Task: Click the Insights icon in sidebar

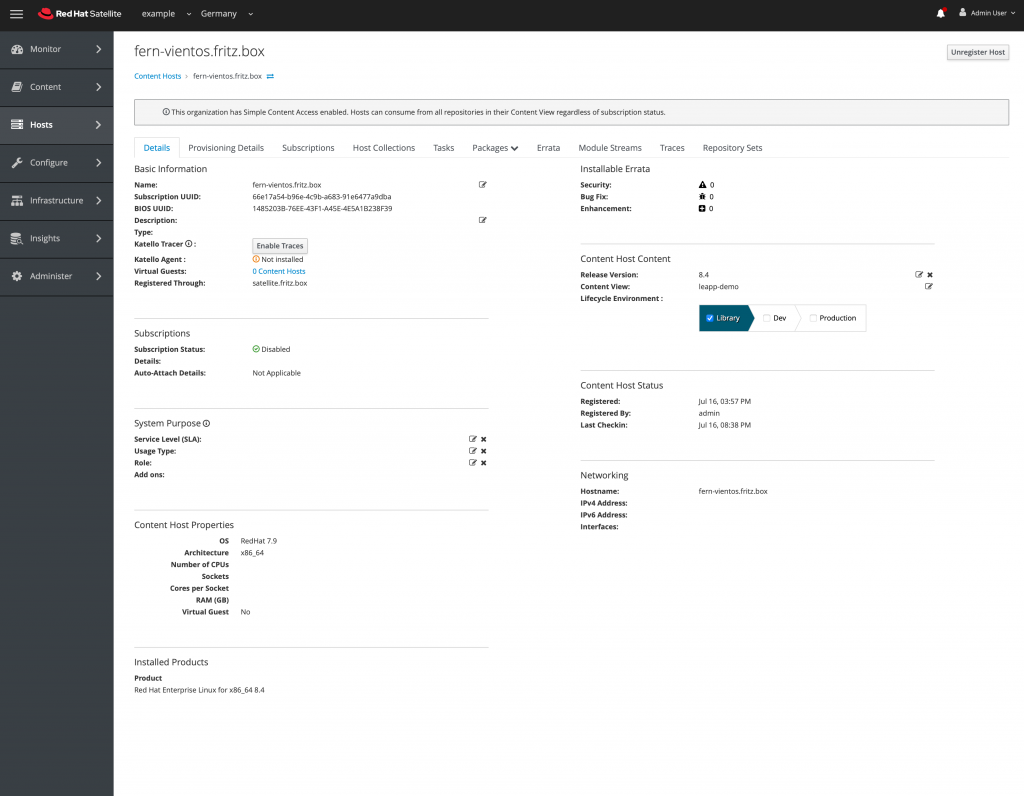Action: click(17, 238)
